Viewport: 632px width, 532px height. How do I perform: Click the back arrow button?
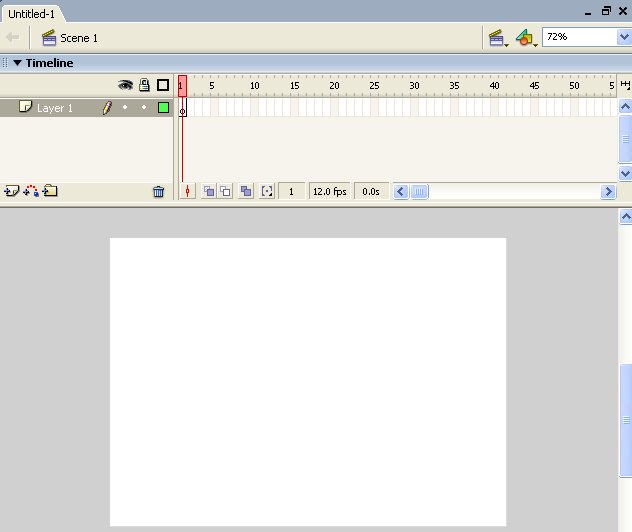(x=12, y=37)
